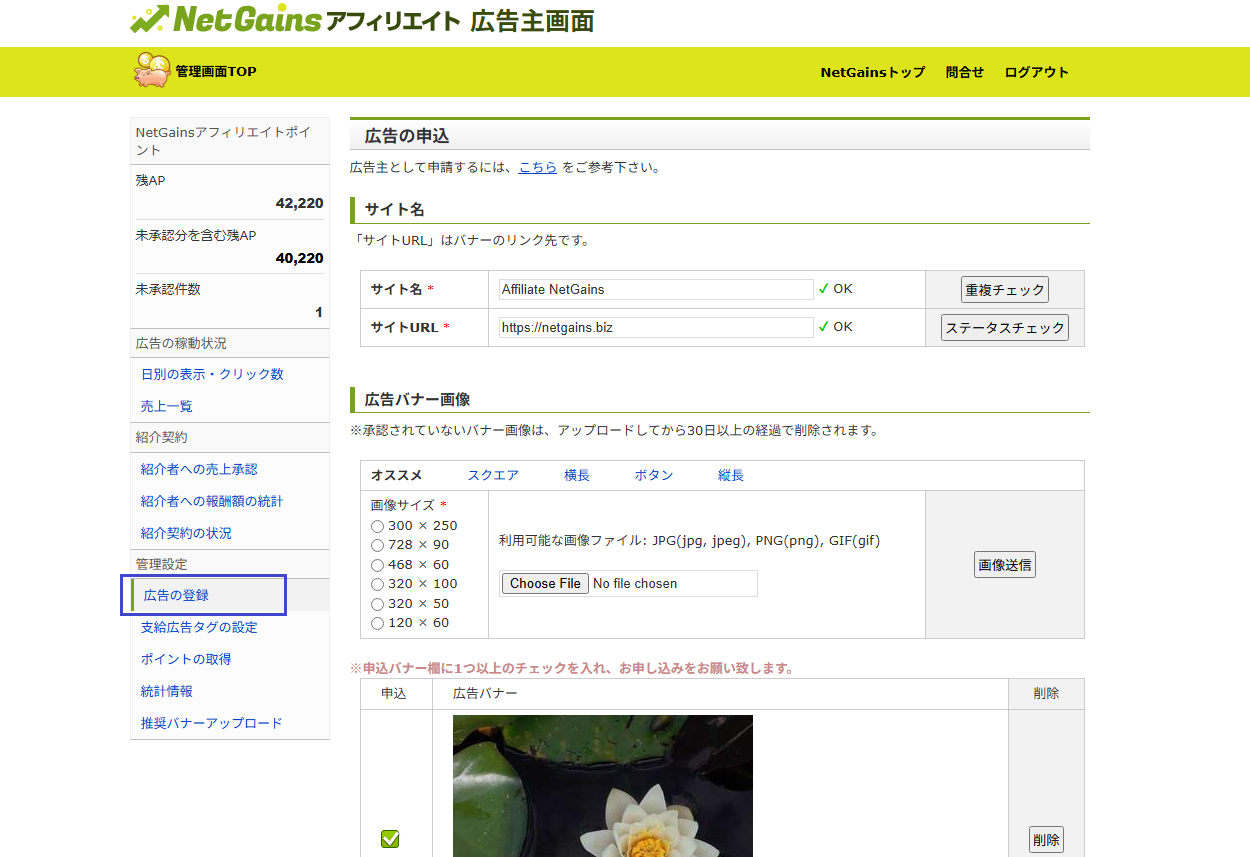Open the 横長 banner size tab

[x=577, y=476]
